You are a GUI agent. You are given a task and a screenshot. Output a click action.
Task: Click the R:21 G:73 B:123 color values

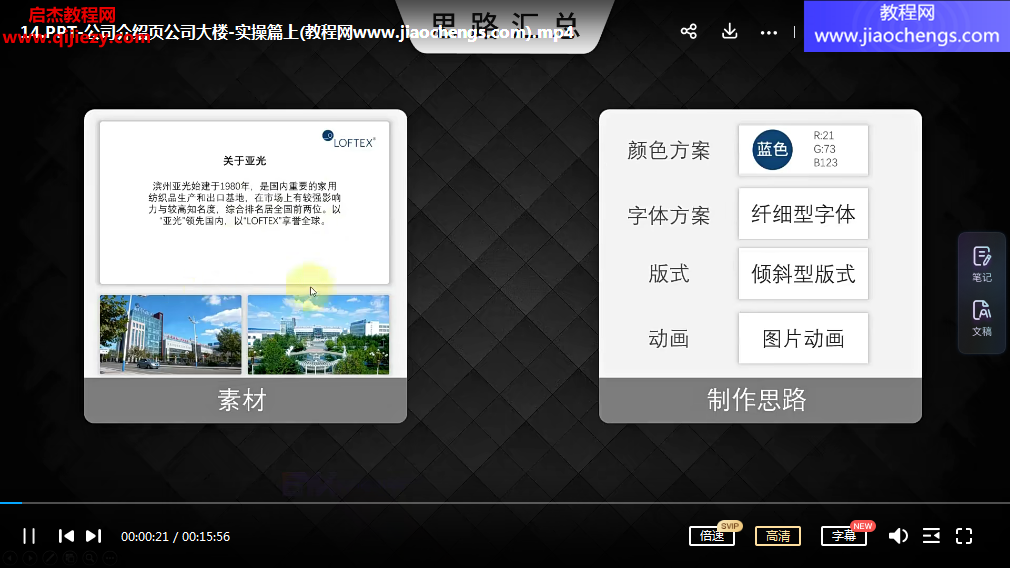pos(825,149)
